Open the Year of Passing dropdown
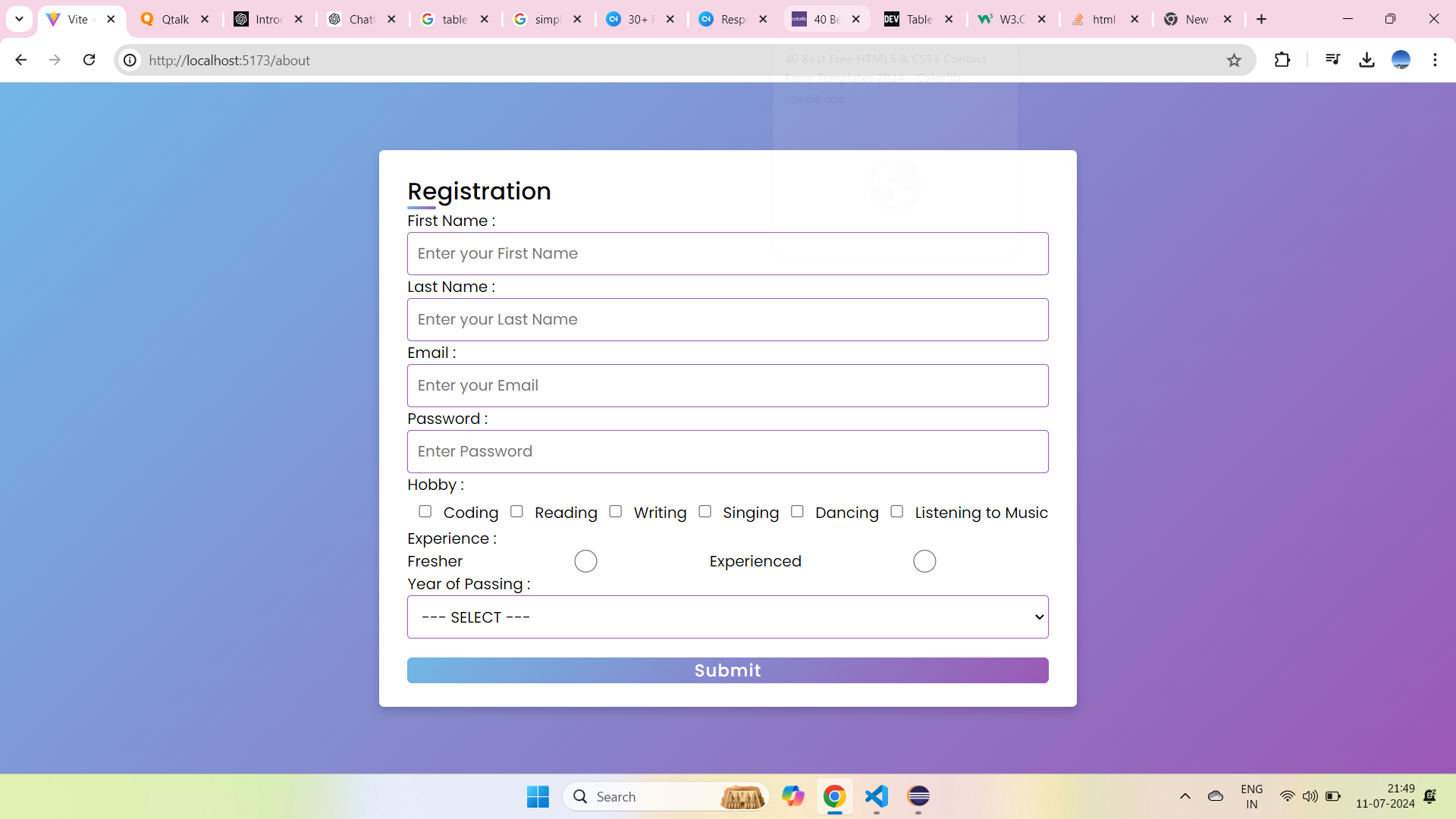1456x819 pixels. pos(728,617)
